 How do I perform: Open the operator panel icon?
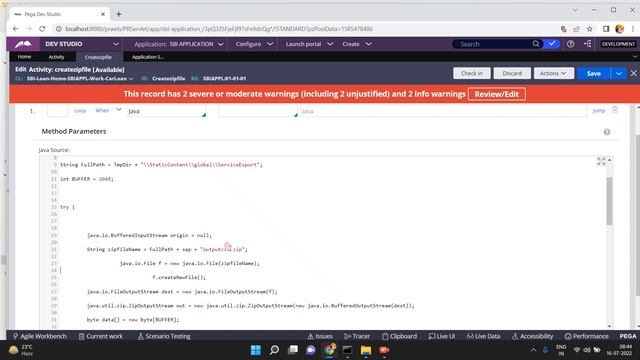[588, 43]
